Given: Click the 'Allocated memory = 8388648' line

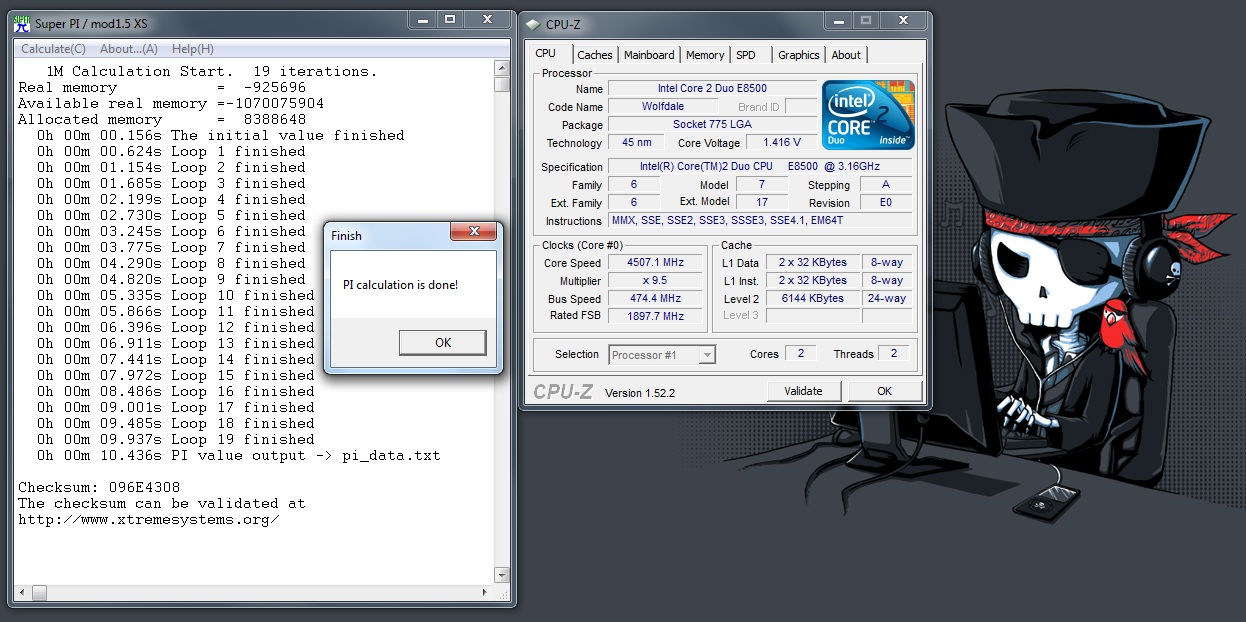Looking at the screenshot, I should [x=162, y=119].
